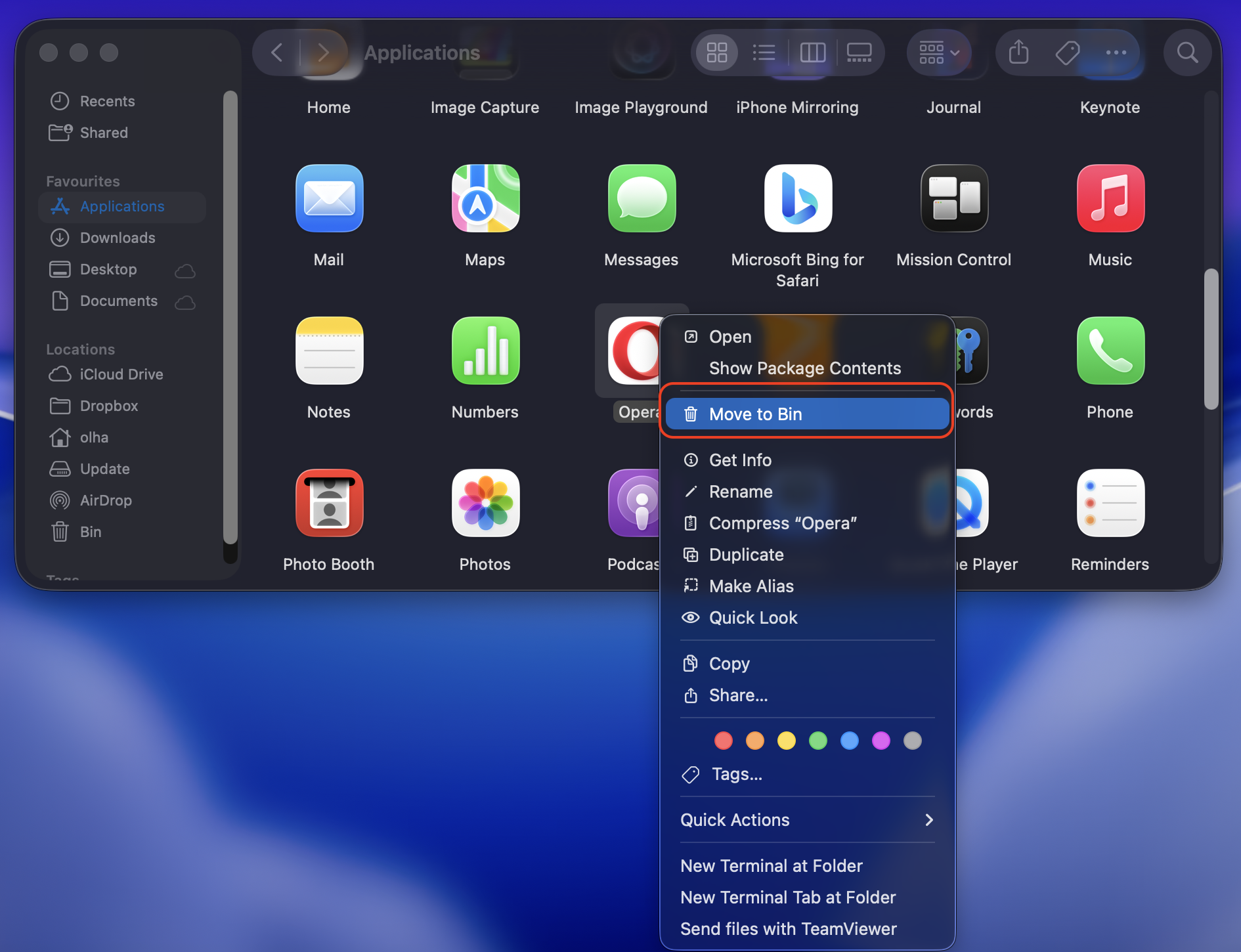Apply the yellow tag color
1241x952 pixels.
[x=787, y=741]
